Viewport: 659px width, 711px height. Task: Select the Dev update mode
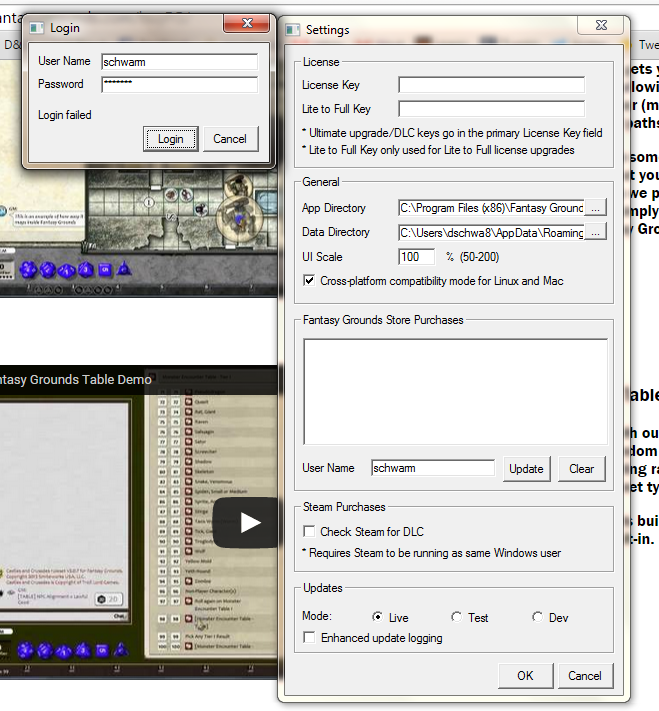[537, 617]
